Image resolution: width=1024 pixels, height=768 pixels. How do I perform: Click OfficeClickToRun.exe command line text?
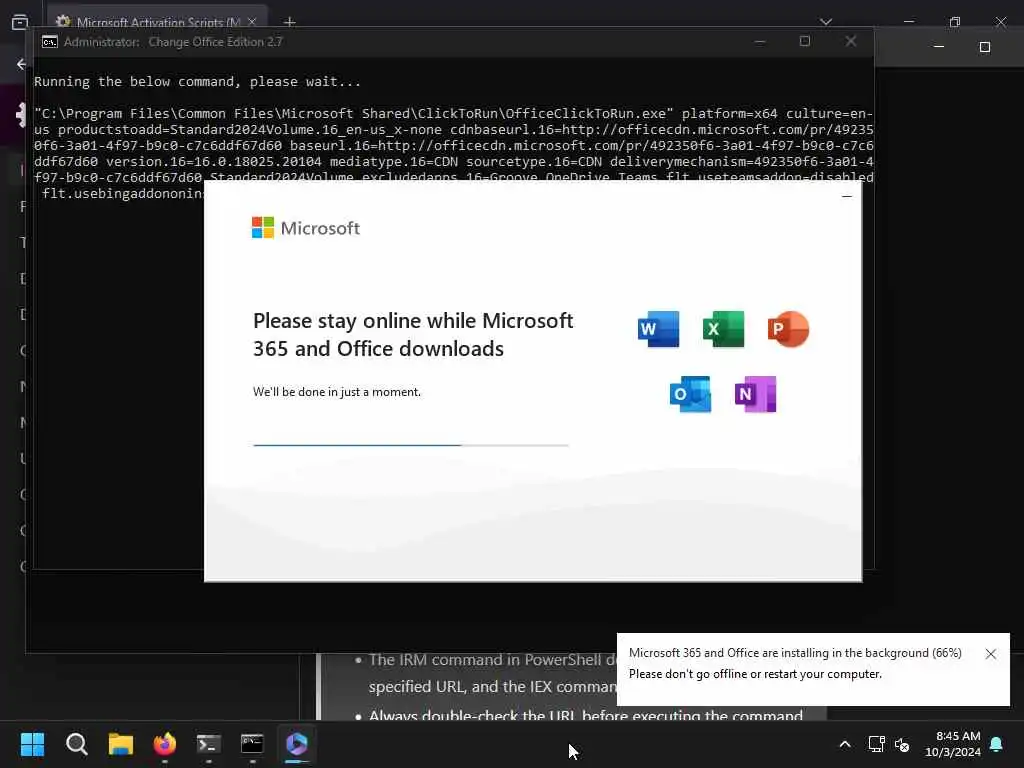454,153
